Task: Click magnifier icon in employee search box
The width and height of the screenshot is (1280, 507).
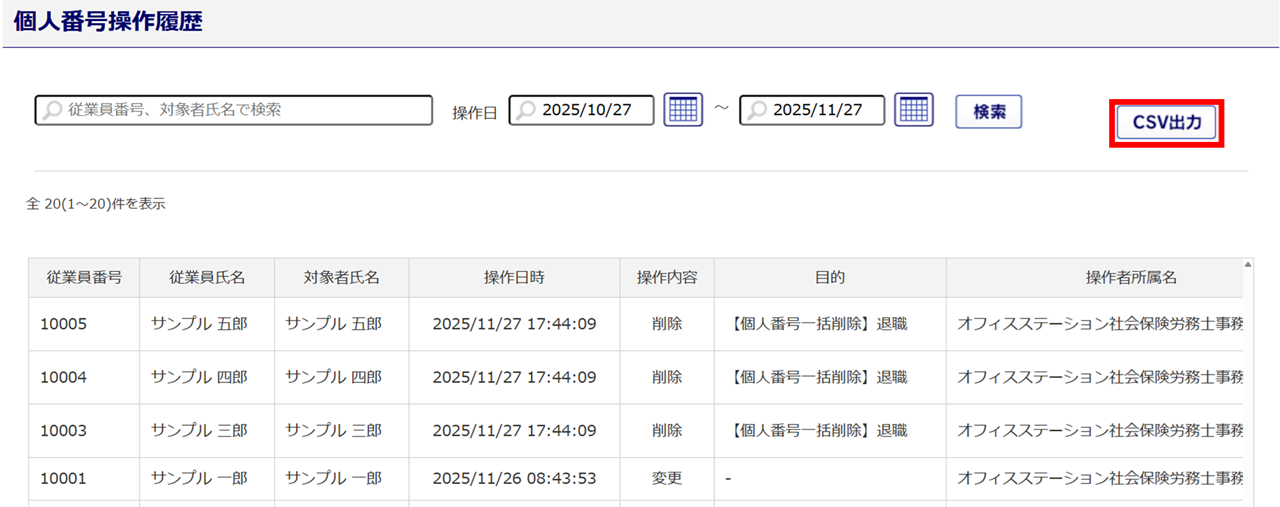Action: pyautogui.click(x=53, y=110)
